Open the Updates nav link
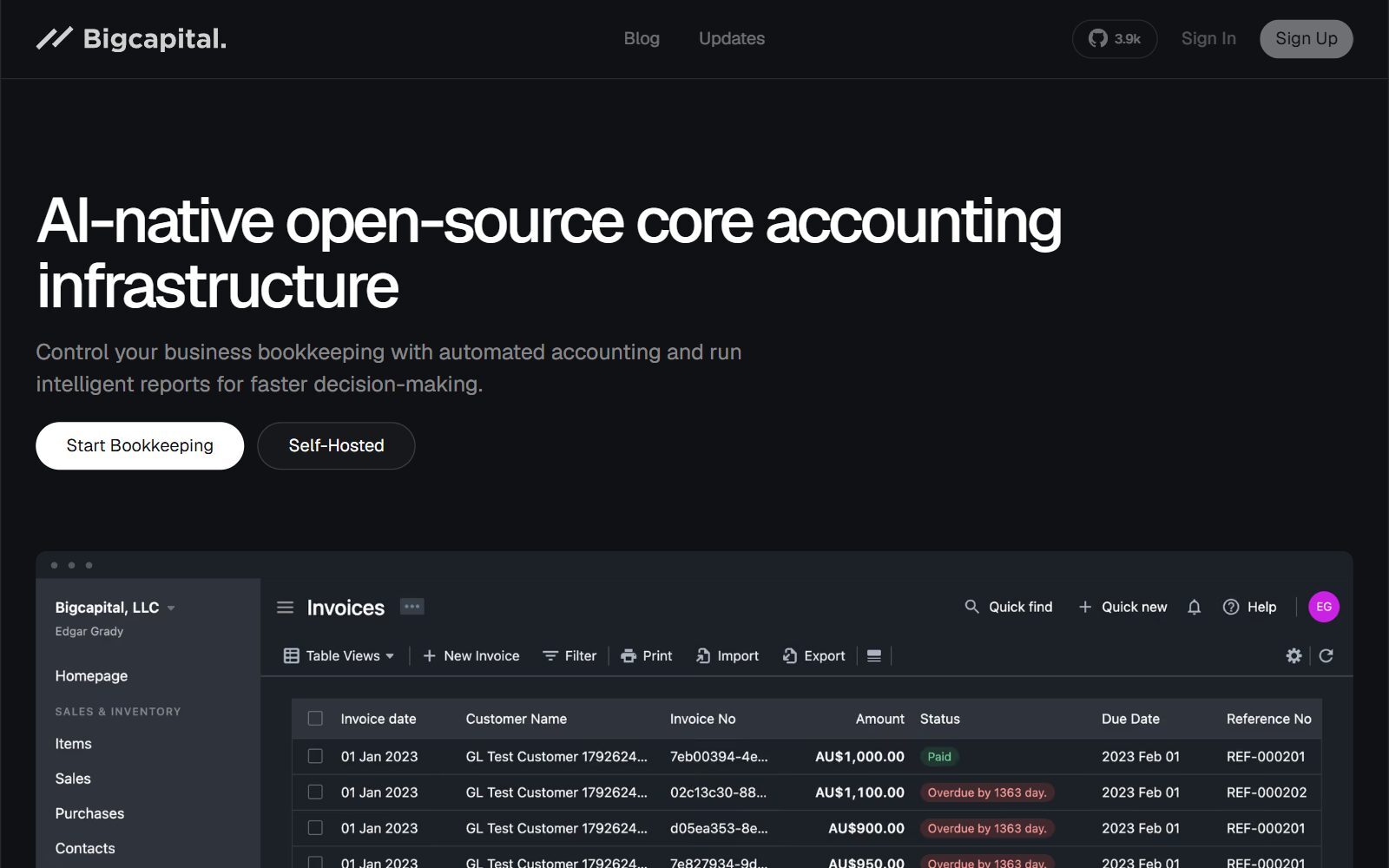 tap(732, 39)
